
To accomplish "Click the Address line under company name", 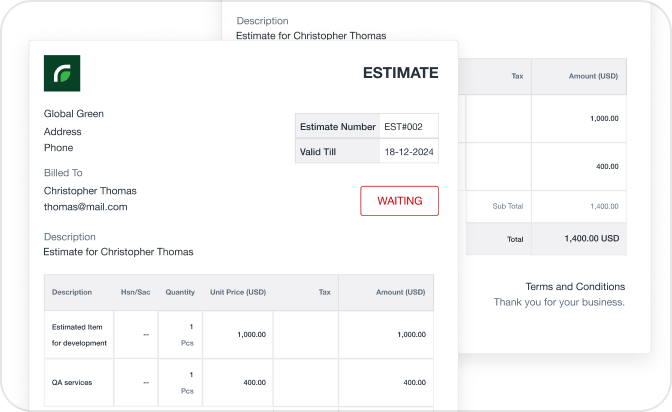I will coord(63,132).
